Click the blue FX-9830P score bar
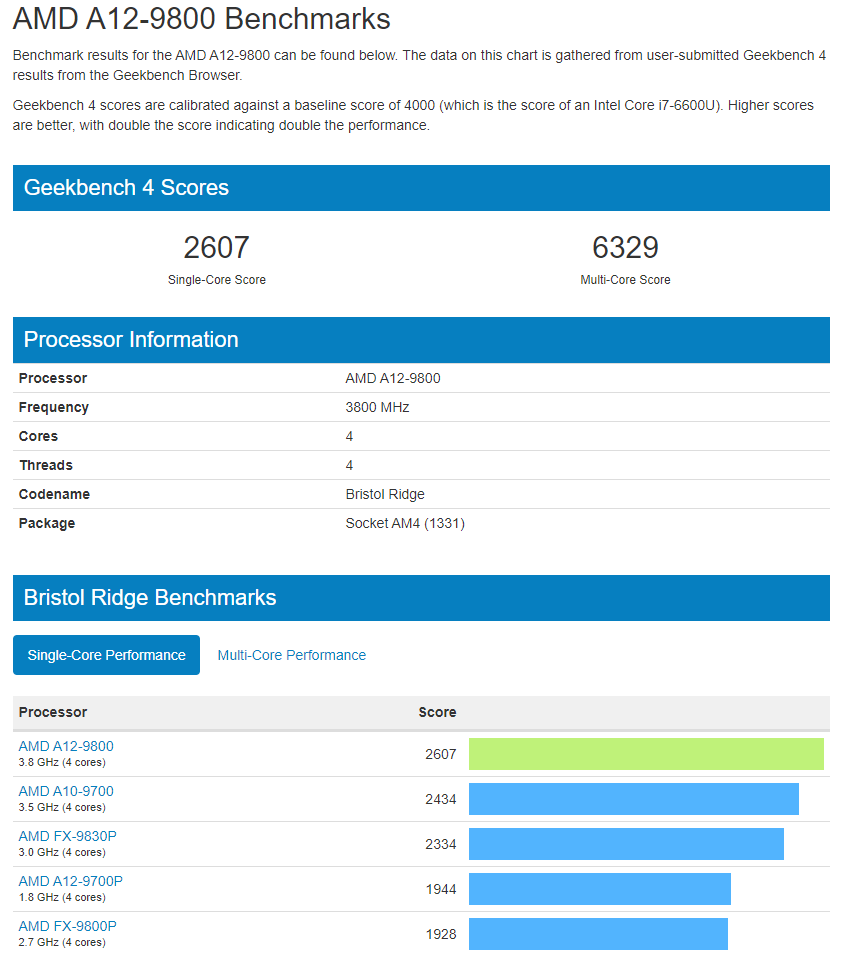 [x=626, y=844]
